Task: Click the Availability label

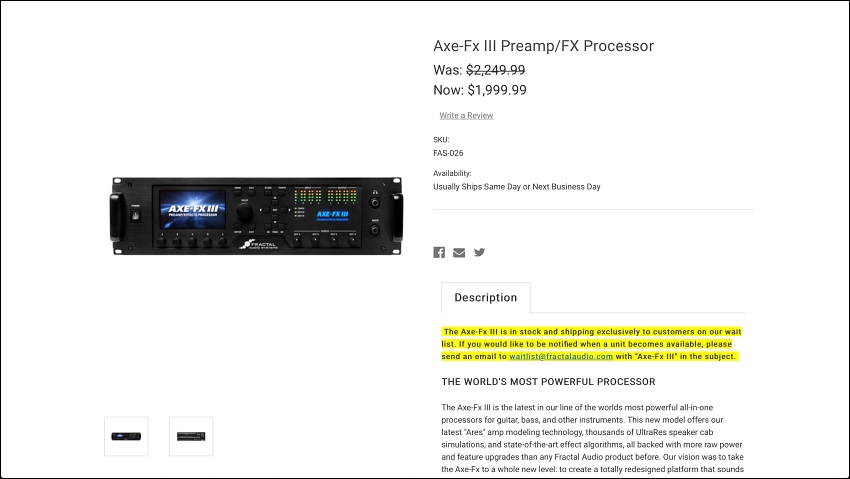Action: coord(452,173)
